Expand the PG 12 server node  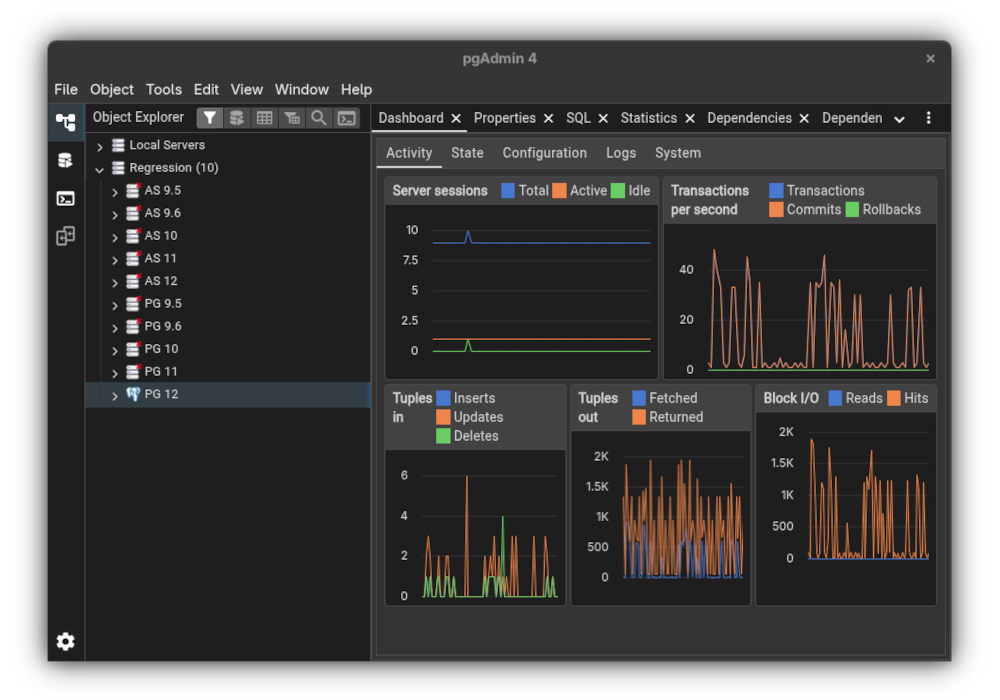115,395
